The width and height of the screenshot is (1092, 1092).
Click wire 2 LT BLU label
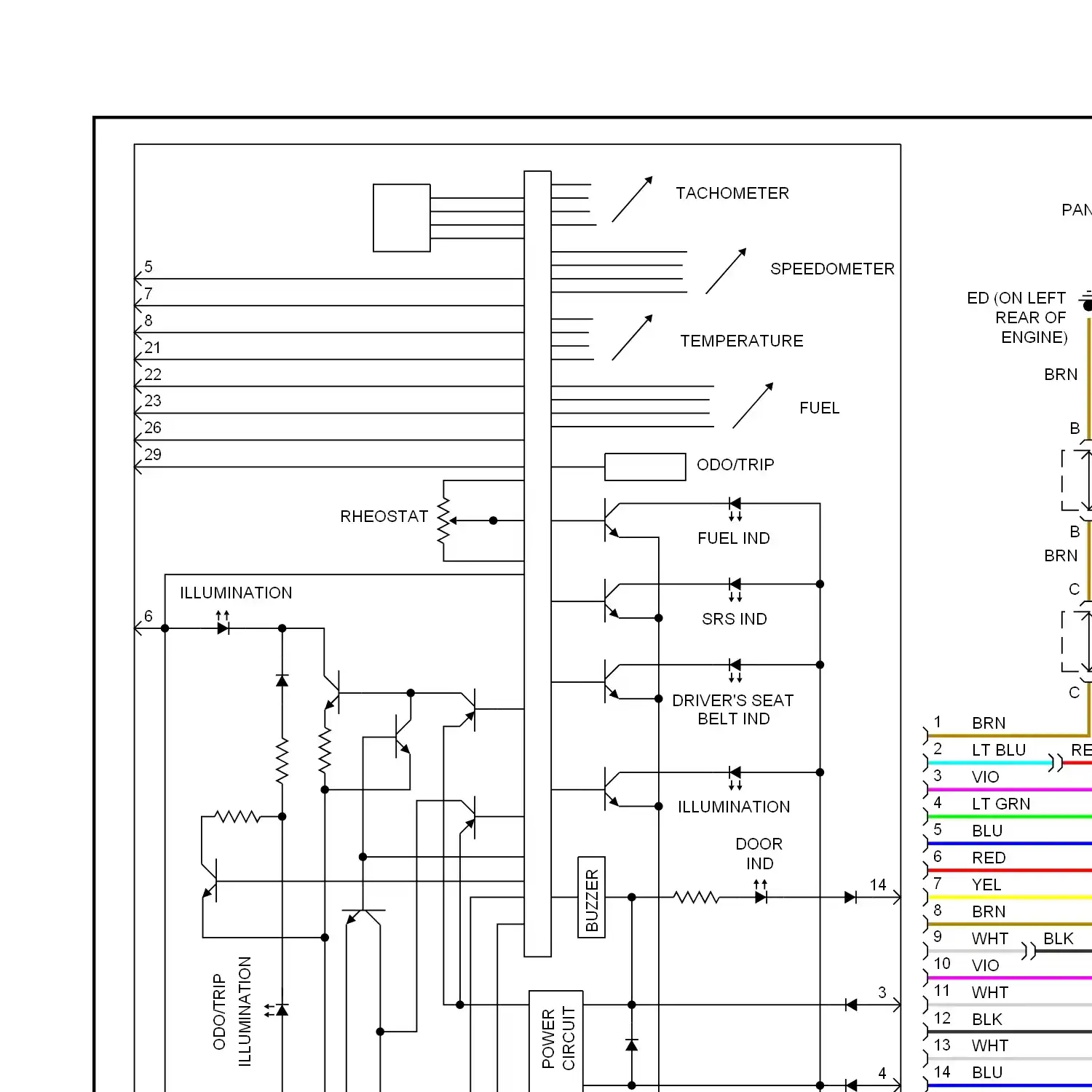click(x=999, y=750)
